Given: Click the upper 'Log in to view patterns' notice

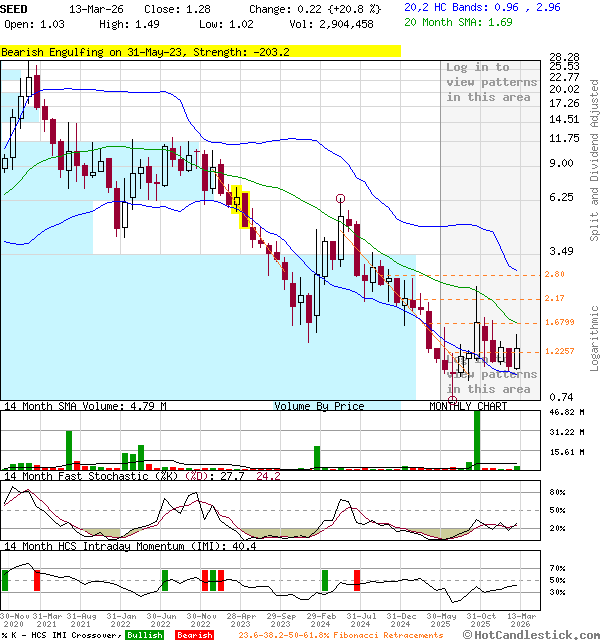Looking at the screenshot, I should (x=490, y=82).
